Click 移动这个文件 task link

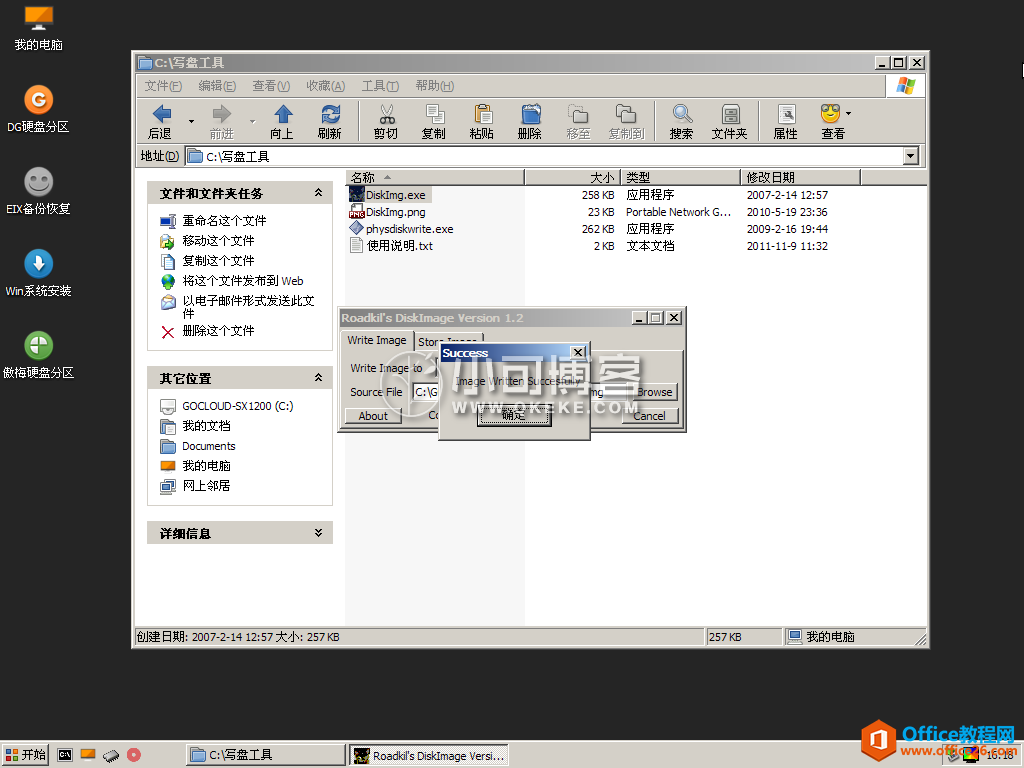pos(218,241)
